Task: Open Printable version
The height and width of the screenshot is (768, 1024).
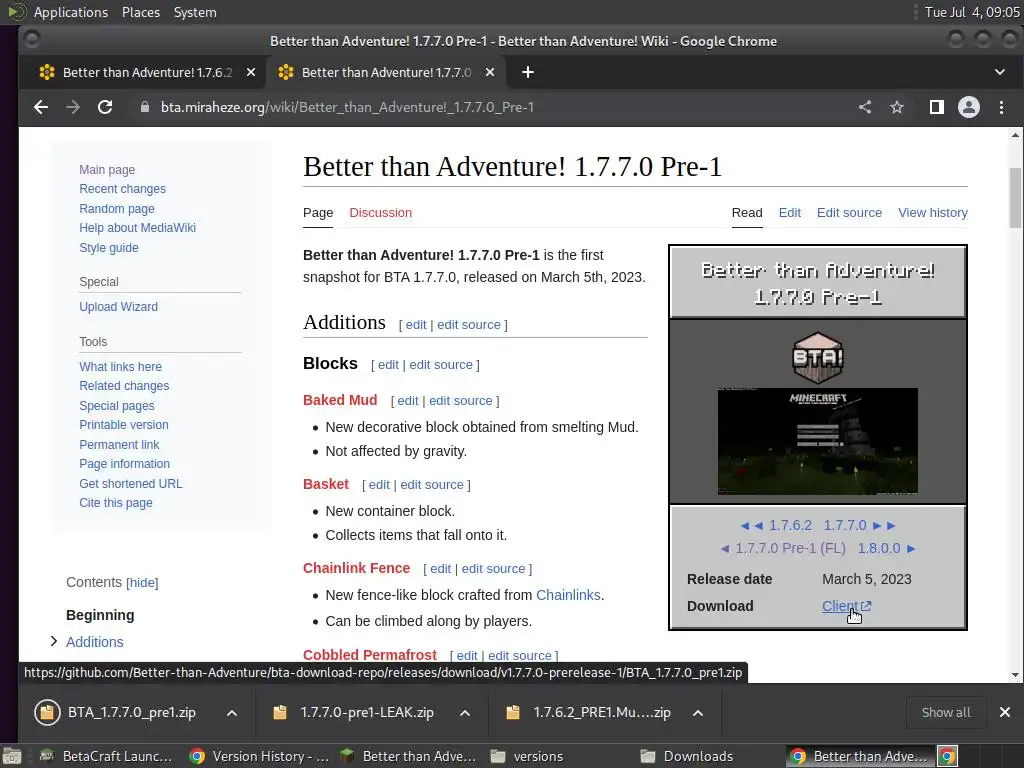Action: [x=123, y=425]
